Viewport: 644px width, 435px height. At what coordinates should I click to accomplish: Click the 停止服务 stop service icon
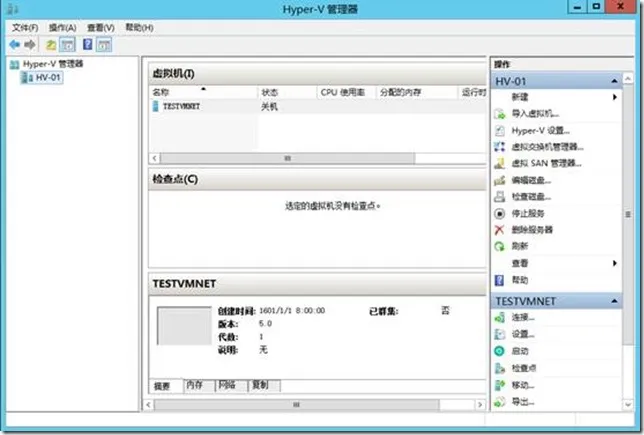(x=499, y=214)
